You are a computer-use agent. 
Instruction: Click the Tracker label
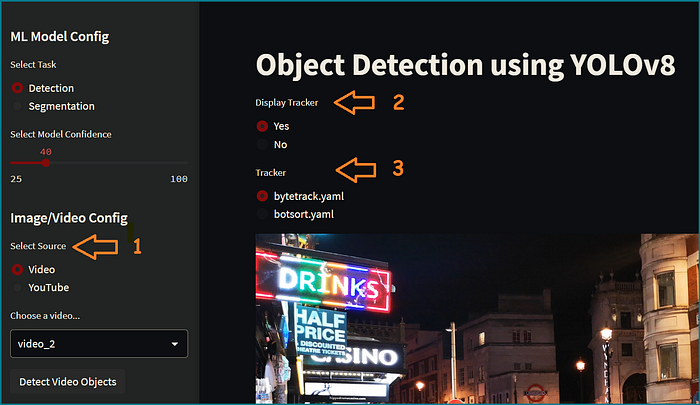271,173
